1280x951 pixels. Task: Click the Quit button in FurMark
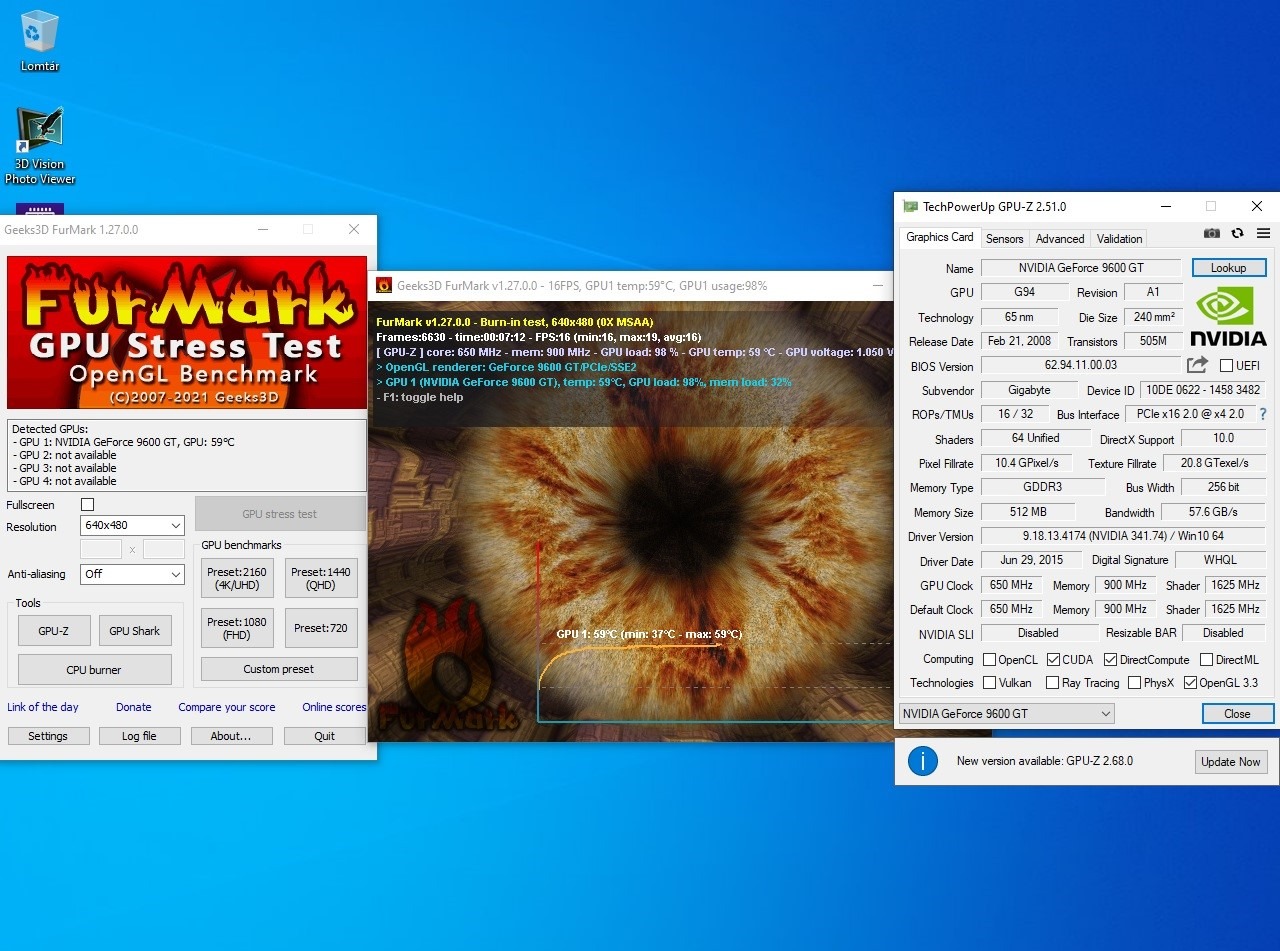click(x=324, y=736)
